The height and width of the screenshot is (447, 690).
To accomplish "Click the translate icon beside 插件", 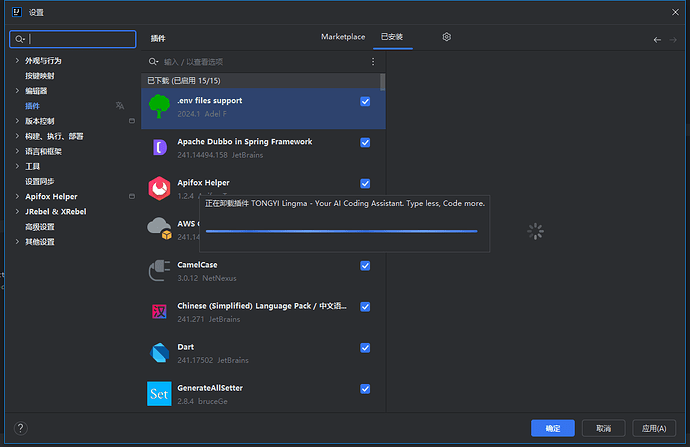I will point(120,106).
